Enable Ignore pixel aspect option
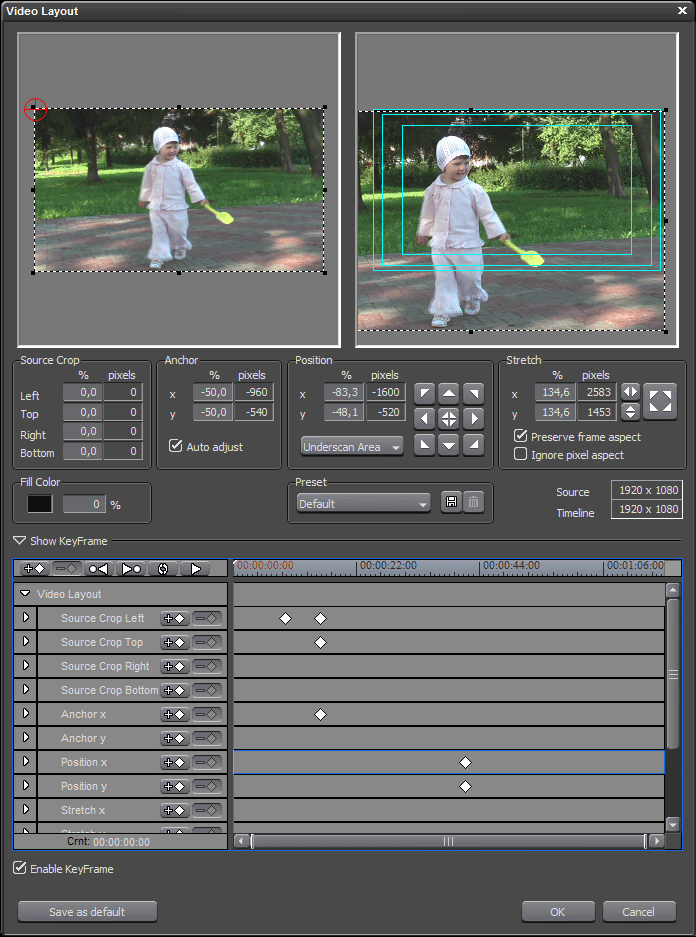 521,455
